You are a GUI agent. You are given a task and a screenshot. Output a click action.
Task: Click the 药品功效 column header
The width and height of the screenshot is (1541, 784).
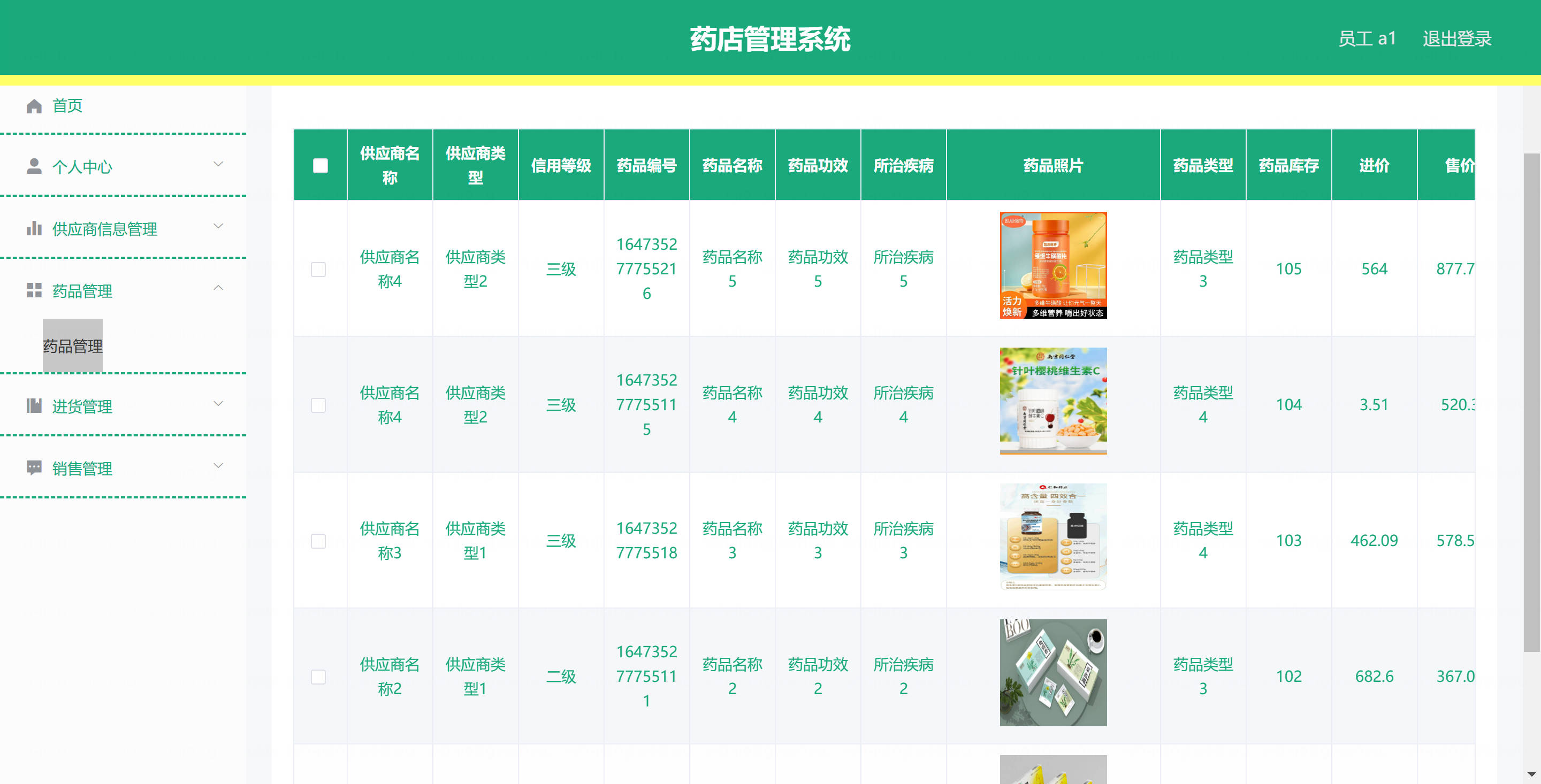818,166
